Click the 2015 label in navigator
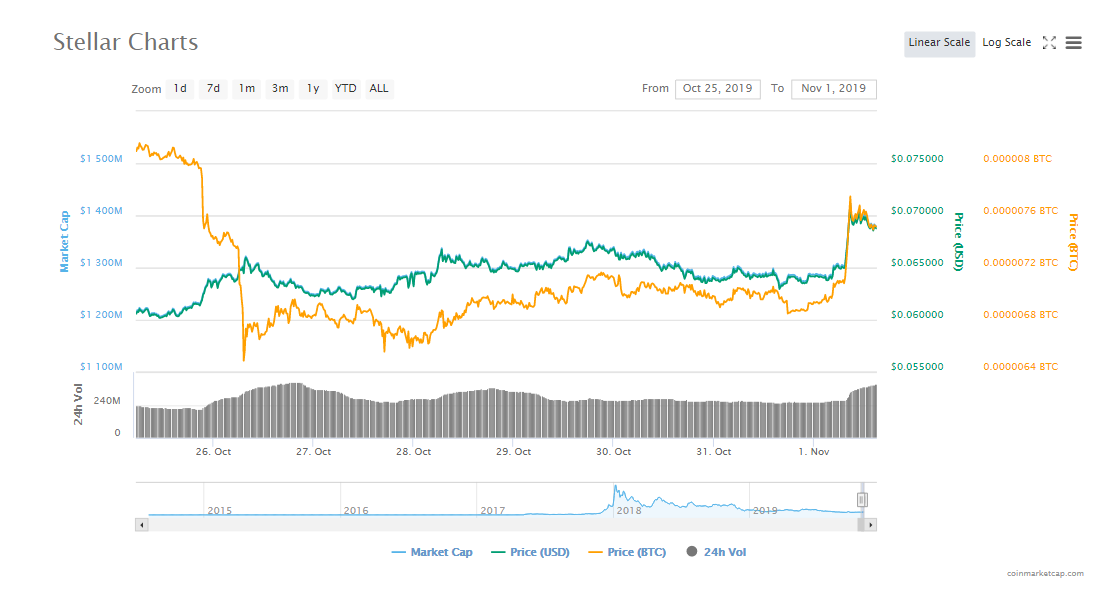The height and width of the screenshot is (589, 1102). (x=219, y=511)
